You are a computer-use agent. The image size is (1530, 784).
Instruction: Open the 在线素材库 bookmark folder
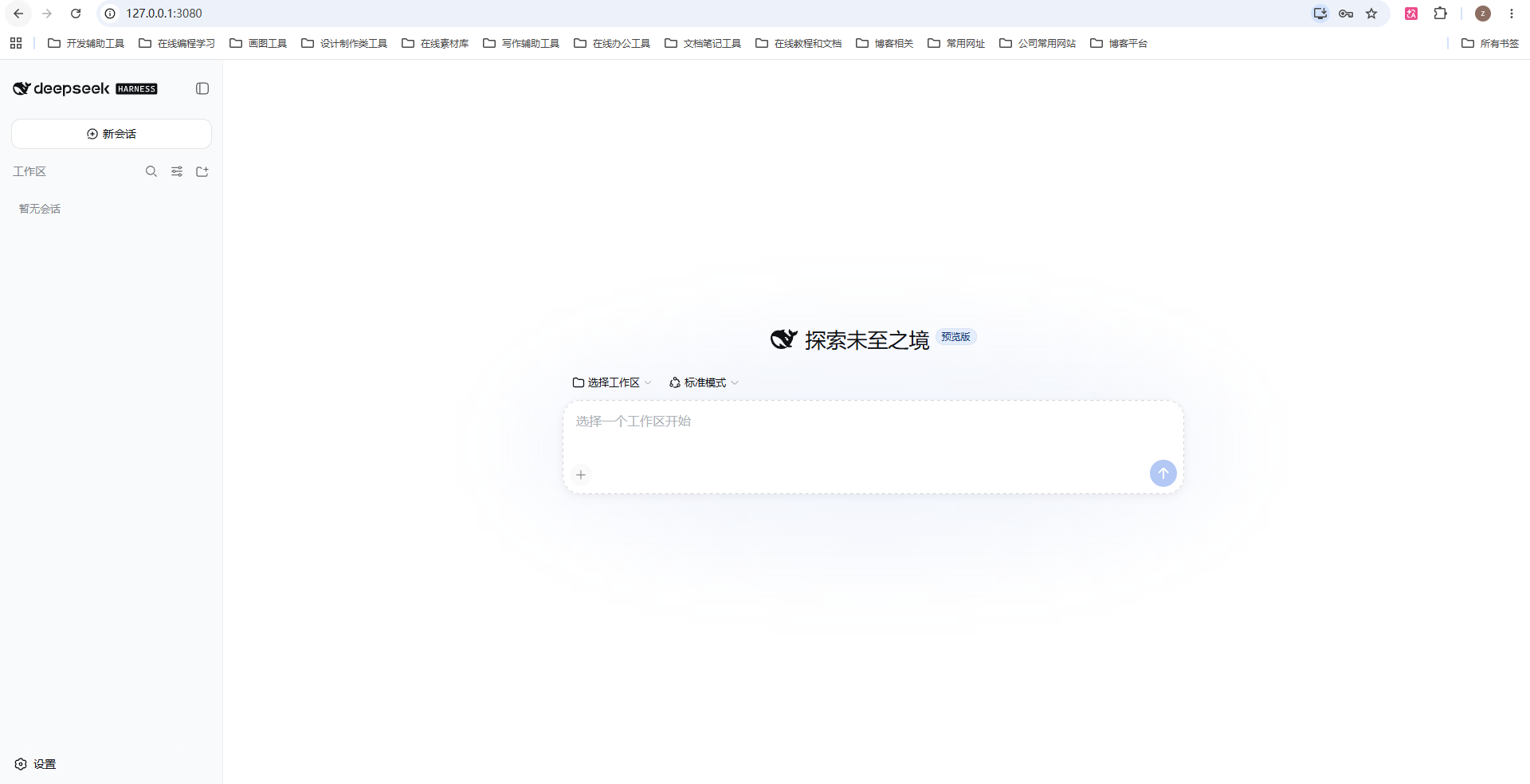[x=435, y=43]
